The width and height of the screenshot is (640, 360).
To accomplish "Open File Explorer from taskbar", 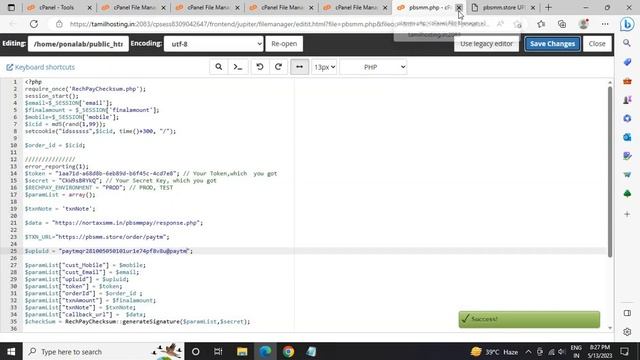I will (x=242, y=351).
